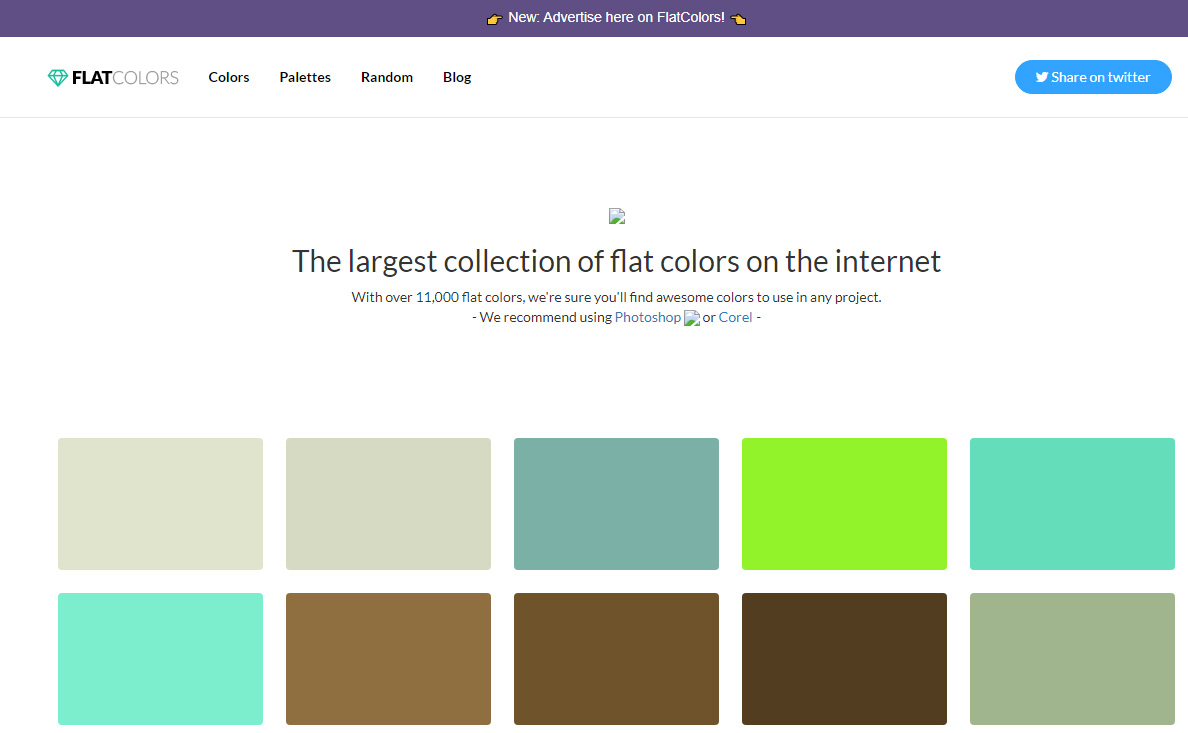Go to the Random colors page
The image size is (1188, 733).
click(387, 77)
